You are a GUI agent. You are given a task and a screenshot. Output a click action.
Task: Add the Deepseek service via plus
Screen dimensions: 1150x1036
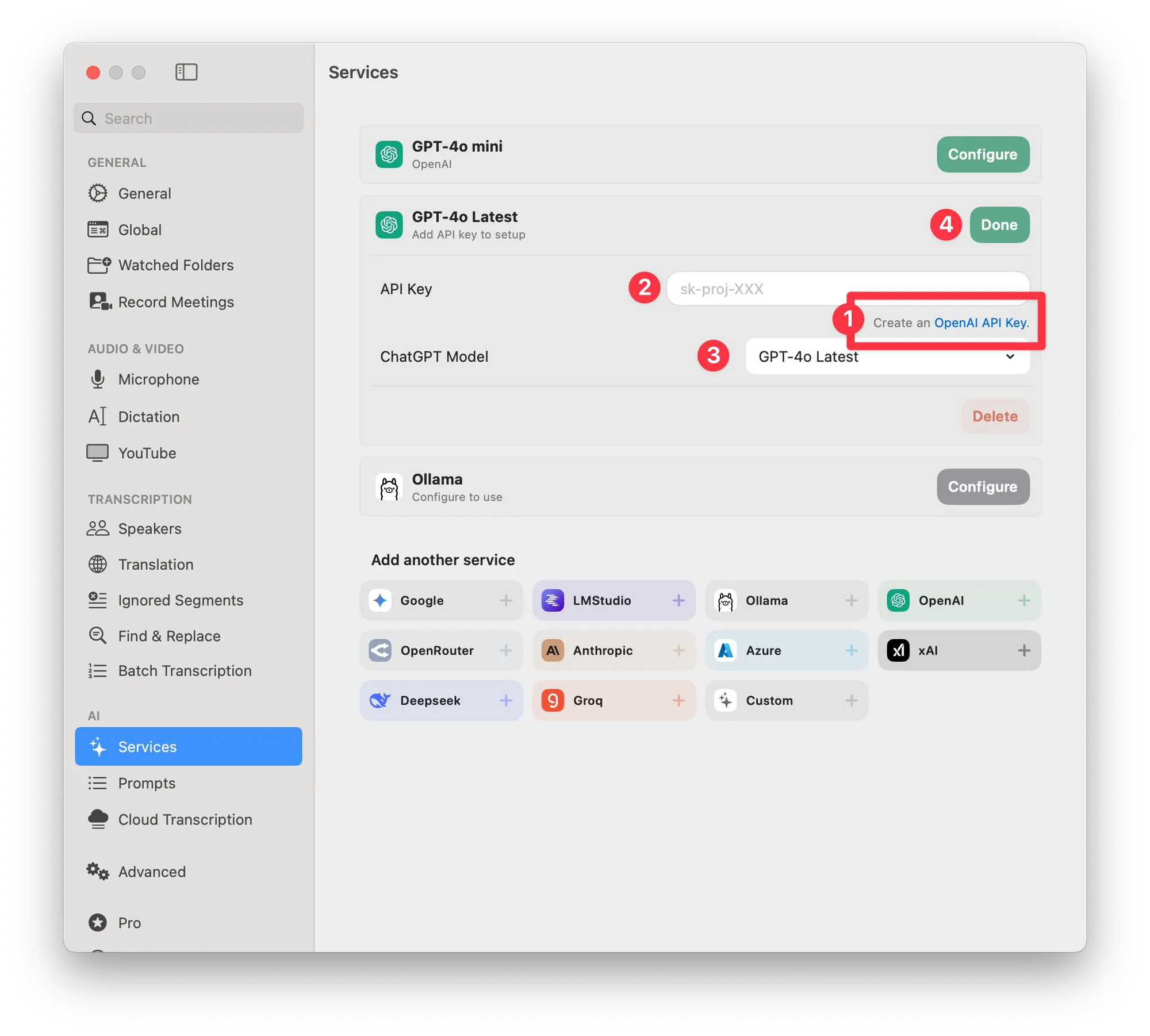[506, 700]
